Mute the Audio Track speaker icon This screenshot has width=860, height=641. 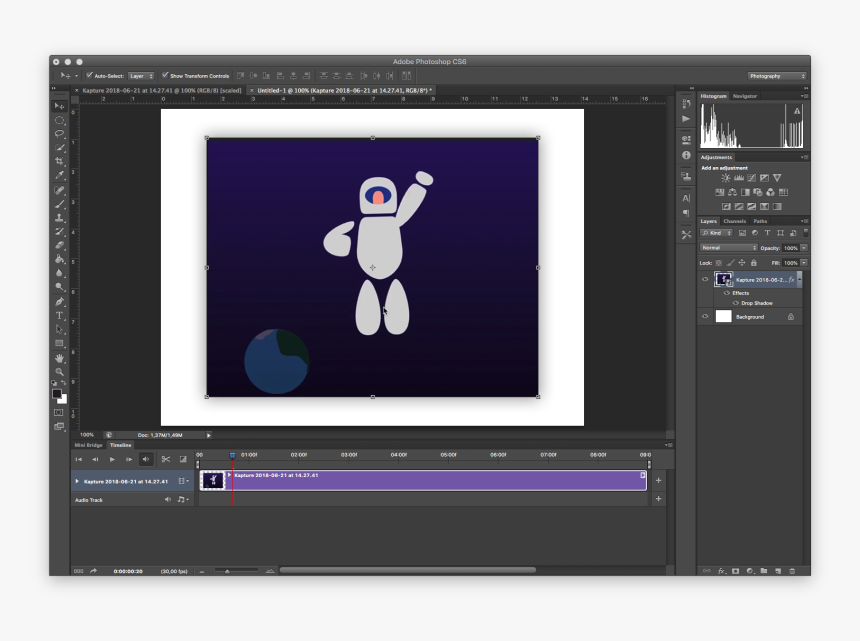click(x=168, y=500)
